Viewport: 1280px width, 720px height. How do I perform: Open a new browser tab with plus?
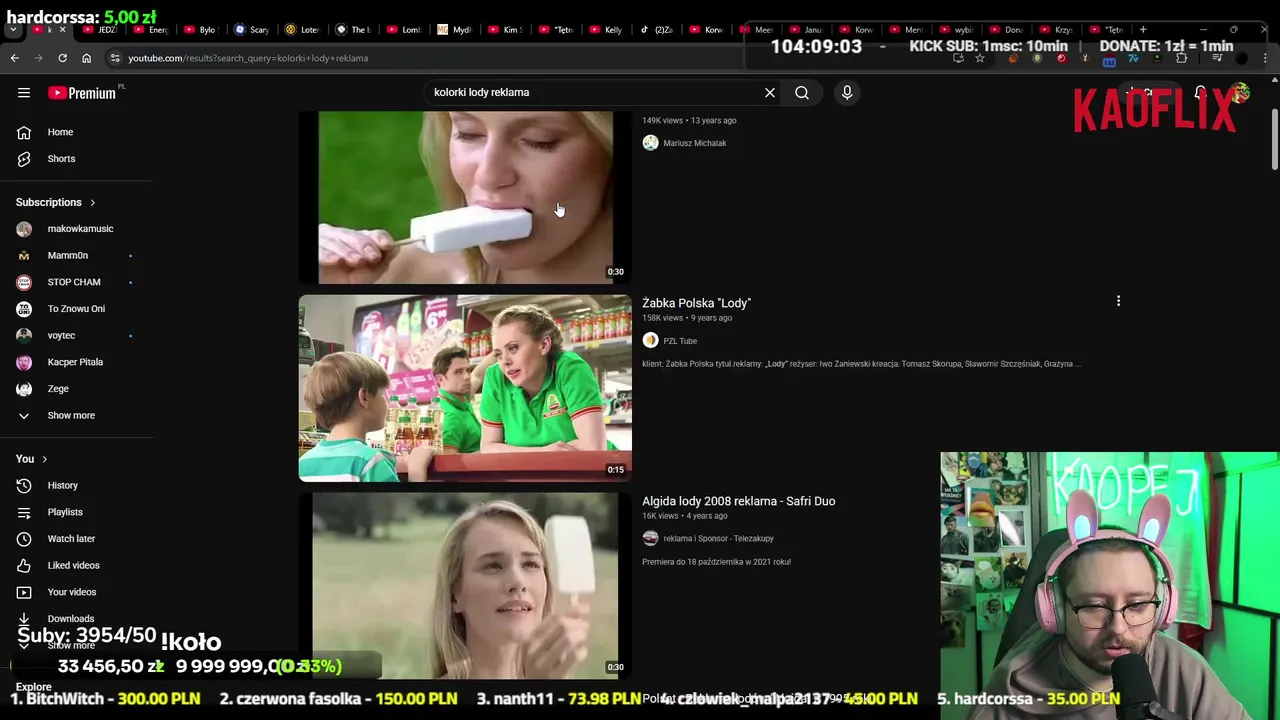[1143, 30]
